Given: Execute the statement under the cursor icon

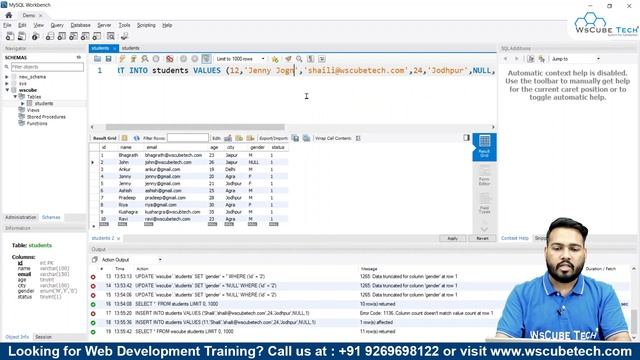Looking at the screenshot, I should pos(133,59).
